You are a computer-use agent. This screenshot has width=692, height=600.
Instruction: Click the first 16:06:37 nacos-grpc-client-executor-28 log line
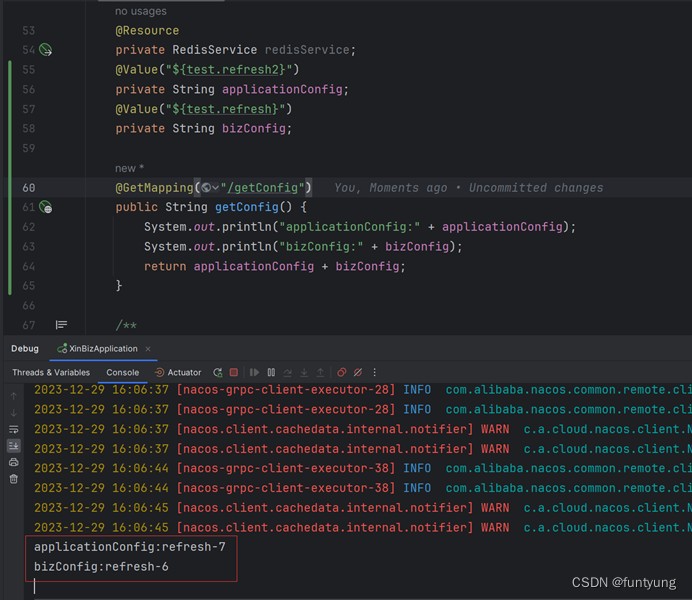pyautogui.click(x=363, y=390)
